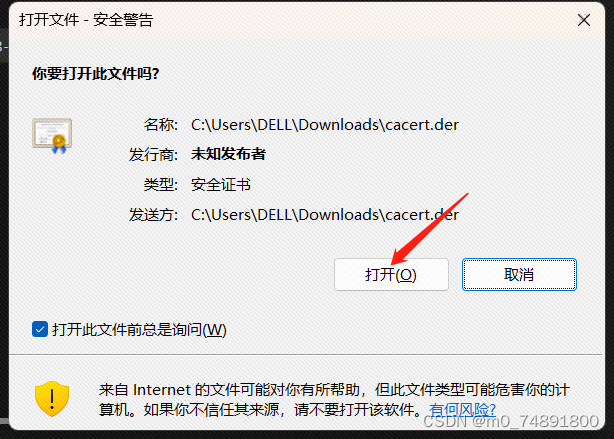Click the 发行商: field label
Image resolution: width=614 pixels, height=439 pixels.
[153, 154]
